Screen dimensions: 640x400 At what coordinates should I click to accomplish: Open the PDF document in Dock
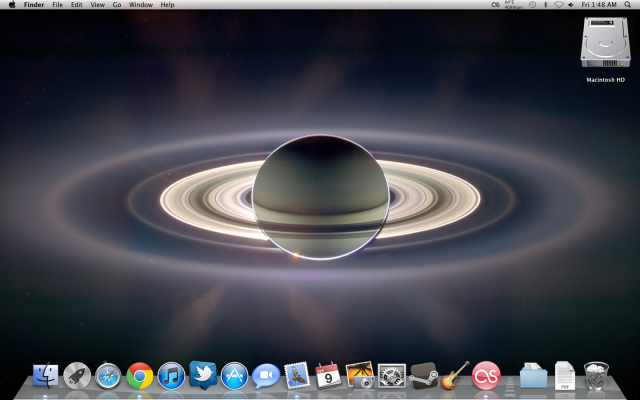tap(565, 376)
